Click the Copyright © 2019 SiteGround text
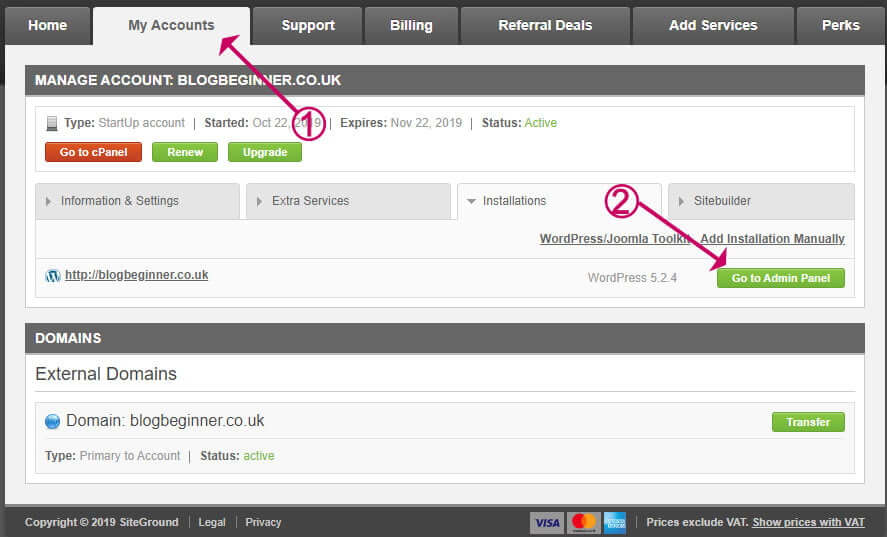This screenshot has width=887, height=537. [x=101, y=522]
